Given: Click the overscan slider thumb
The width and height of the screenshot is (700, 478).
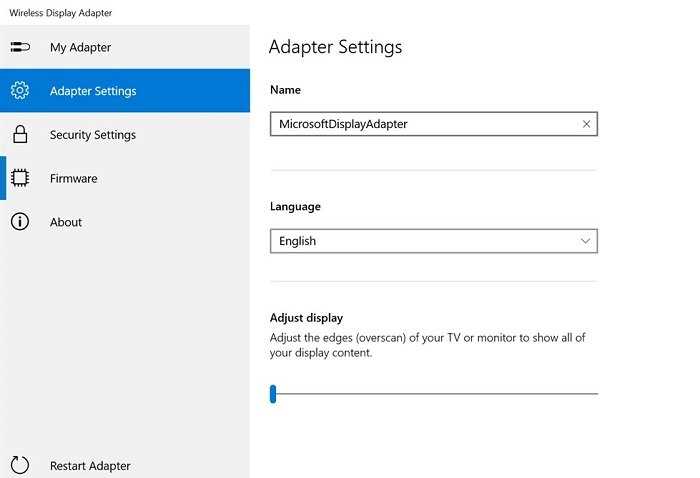Looking at the screenshot, I should 273,394.
